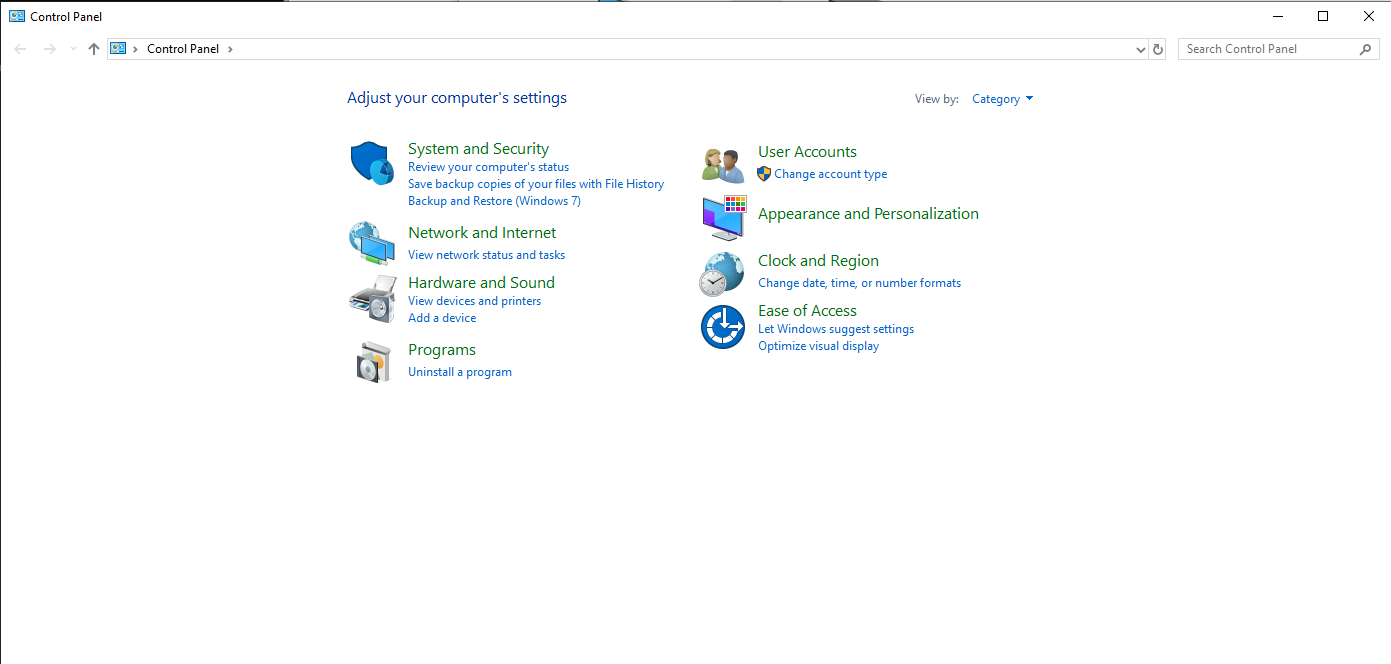
Task: Expand chevron after Control Panel in address bar
Action: (x=230, y=49)
